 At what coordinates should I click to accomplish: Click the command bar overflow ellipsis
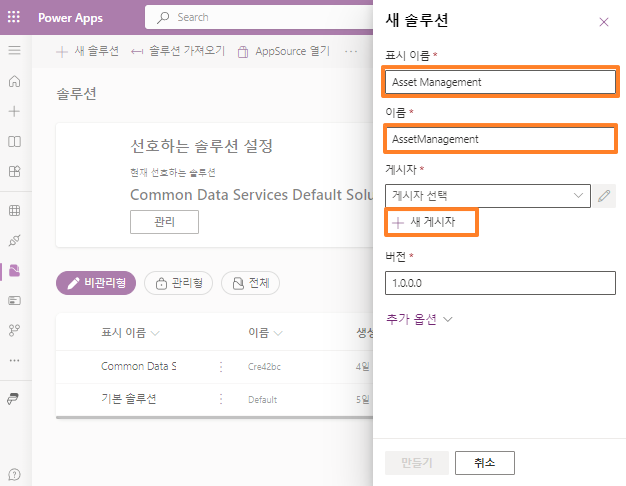(x=351, y=51)
